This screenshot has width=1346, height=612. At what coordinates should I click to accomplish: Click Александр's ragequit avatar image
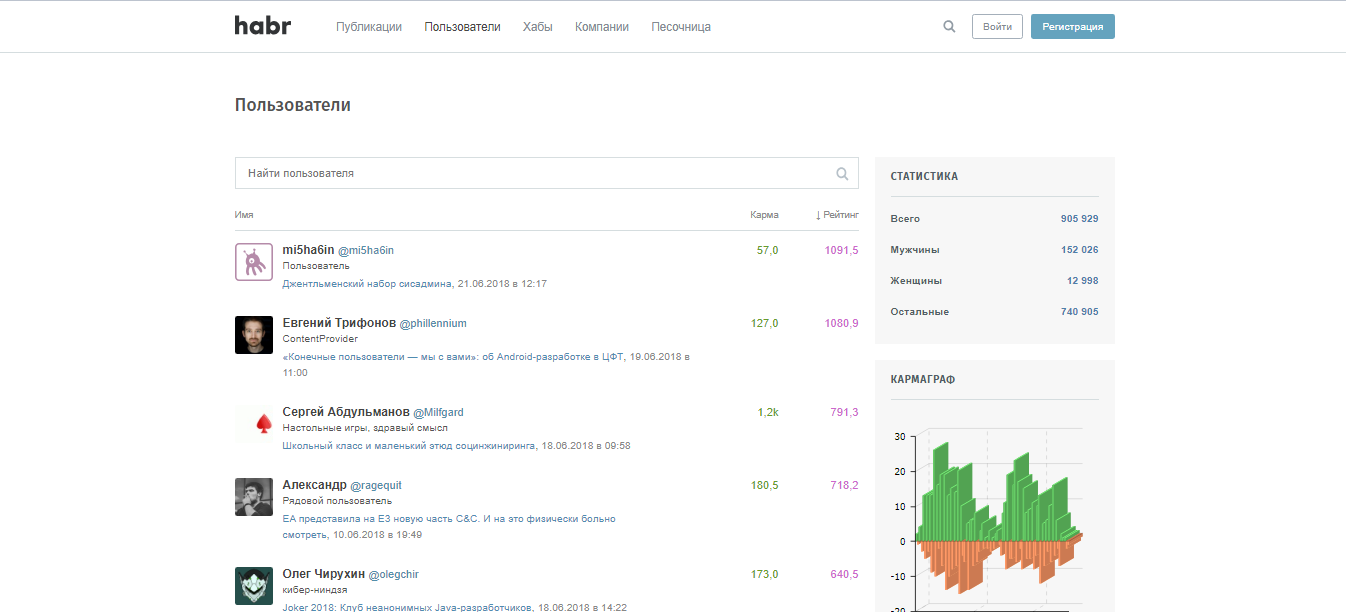(x=254, y=497)
